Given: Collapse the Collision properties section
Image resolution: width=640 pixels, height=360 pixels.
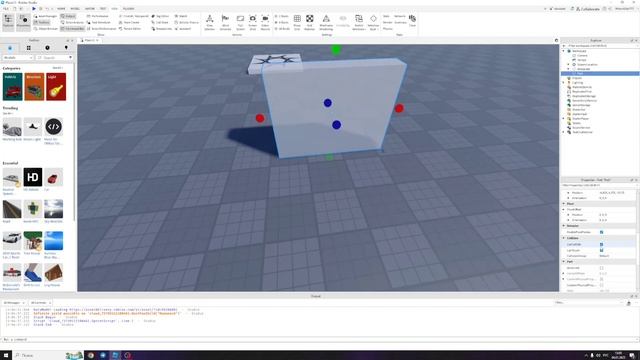Looking at the screenshot, I should click(564, 238).
